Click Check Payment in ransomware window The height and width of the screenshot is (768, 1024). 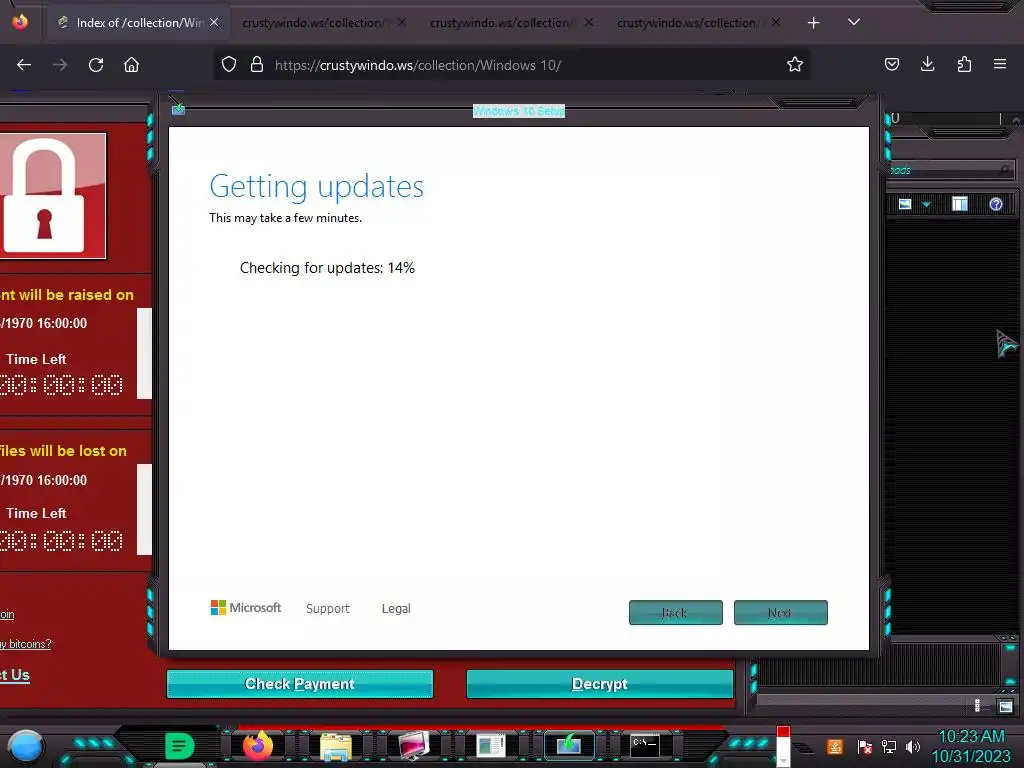click(x=300, y=684)
